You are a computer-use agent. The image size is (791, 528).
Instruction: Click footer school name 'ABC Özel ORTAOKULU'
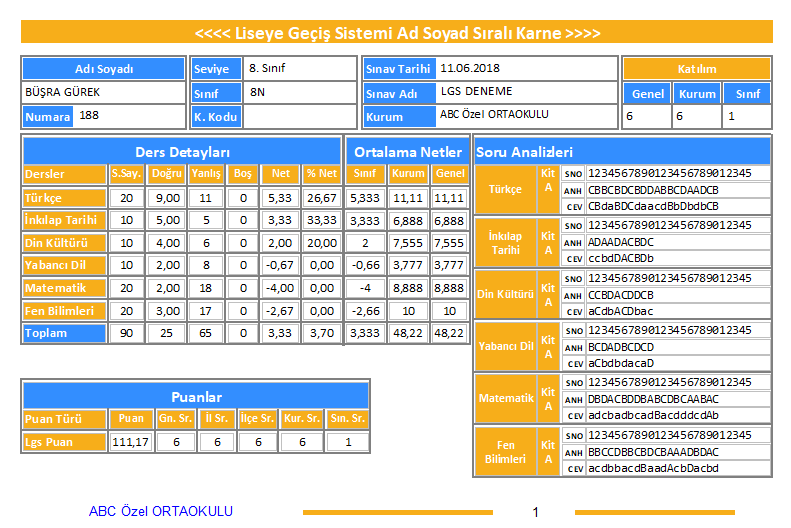click(161, 511)
